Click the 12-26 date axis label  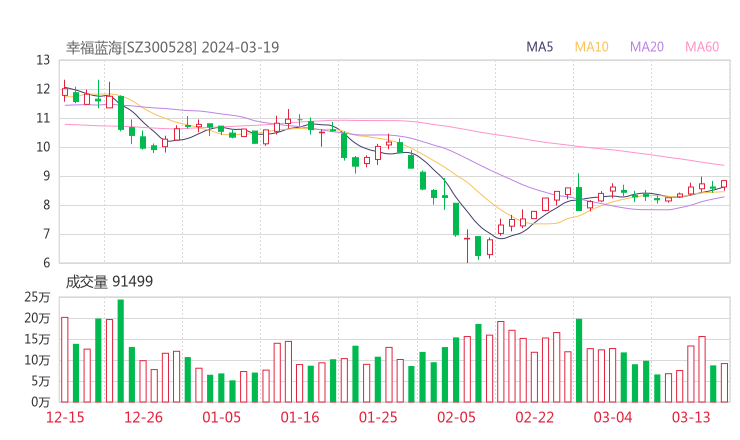tap(143, 417)
